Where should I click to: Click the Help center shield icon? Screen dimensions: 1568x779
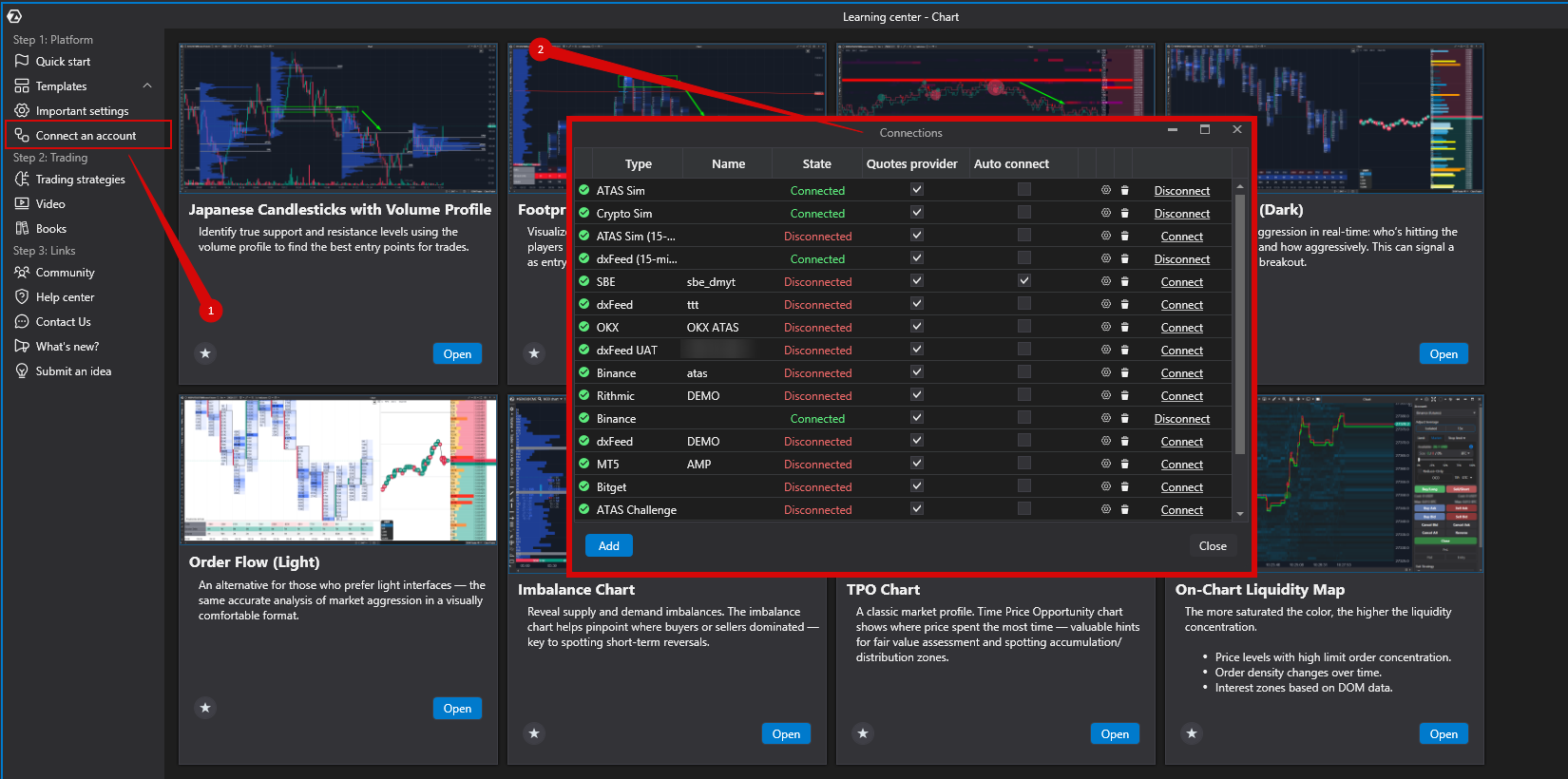(22, 296)
